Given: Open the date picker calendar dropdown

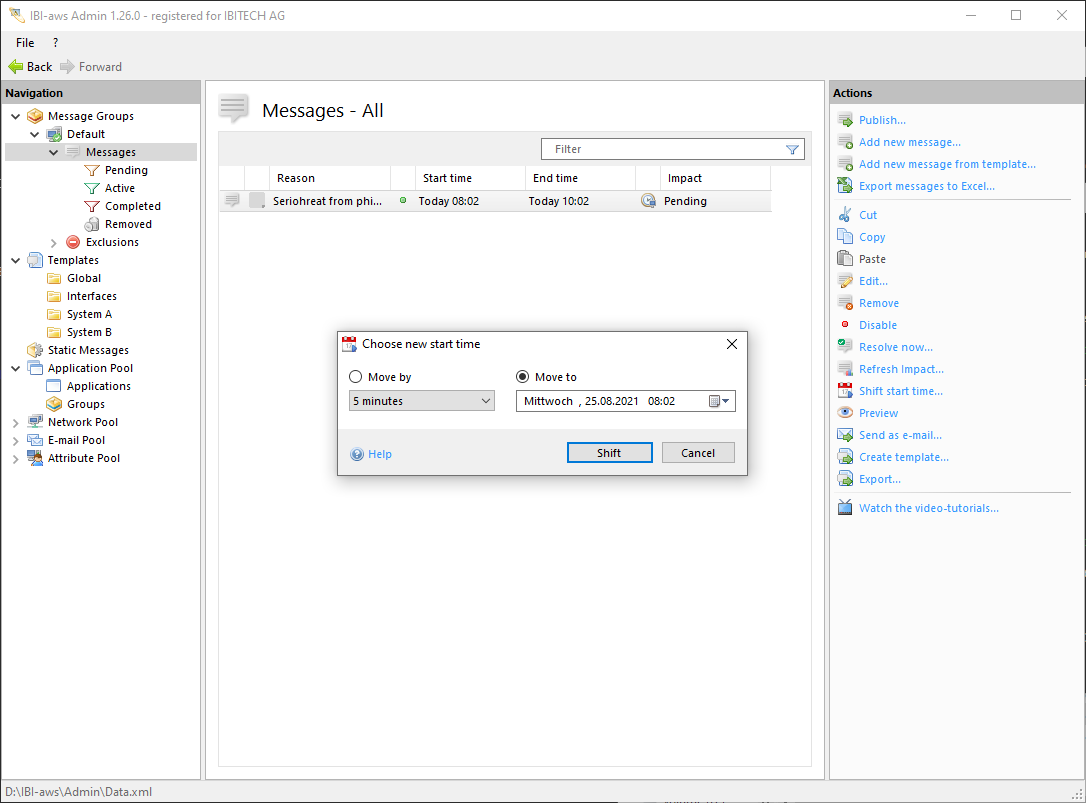Looking at the screenshot, I should (720, 401).
